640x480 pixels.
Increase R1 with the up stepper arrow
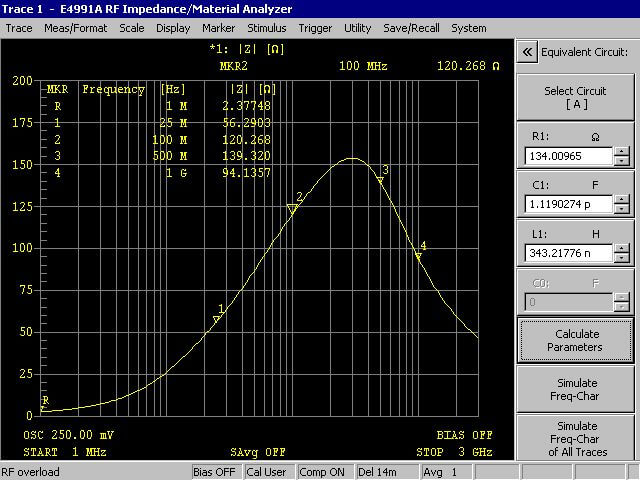(622, 151)
